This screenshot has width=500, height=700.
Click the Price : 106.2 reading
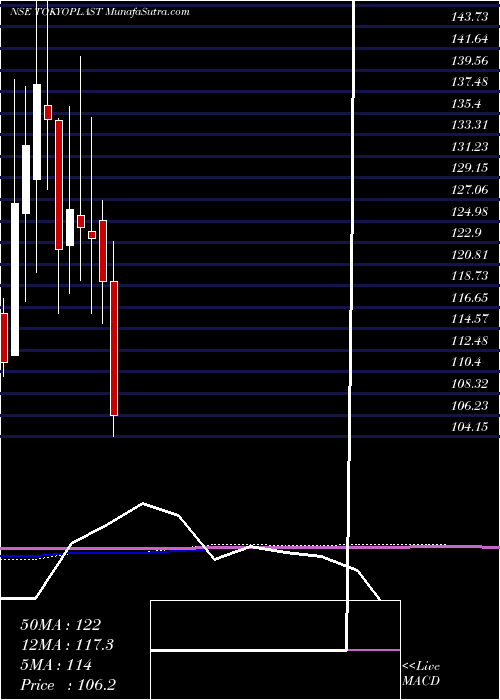70,685
